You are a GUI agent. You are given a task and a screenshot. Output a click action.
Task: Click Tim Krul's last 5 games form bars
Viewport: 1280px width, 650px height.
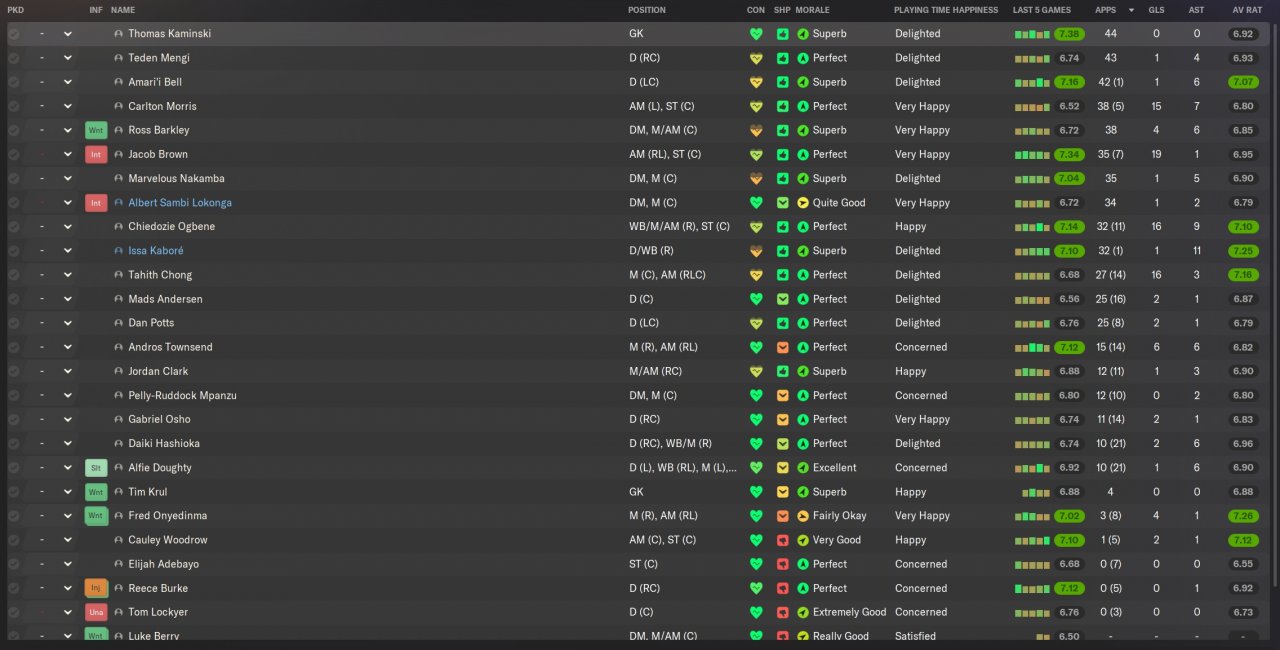(x=1036, y=492)
